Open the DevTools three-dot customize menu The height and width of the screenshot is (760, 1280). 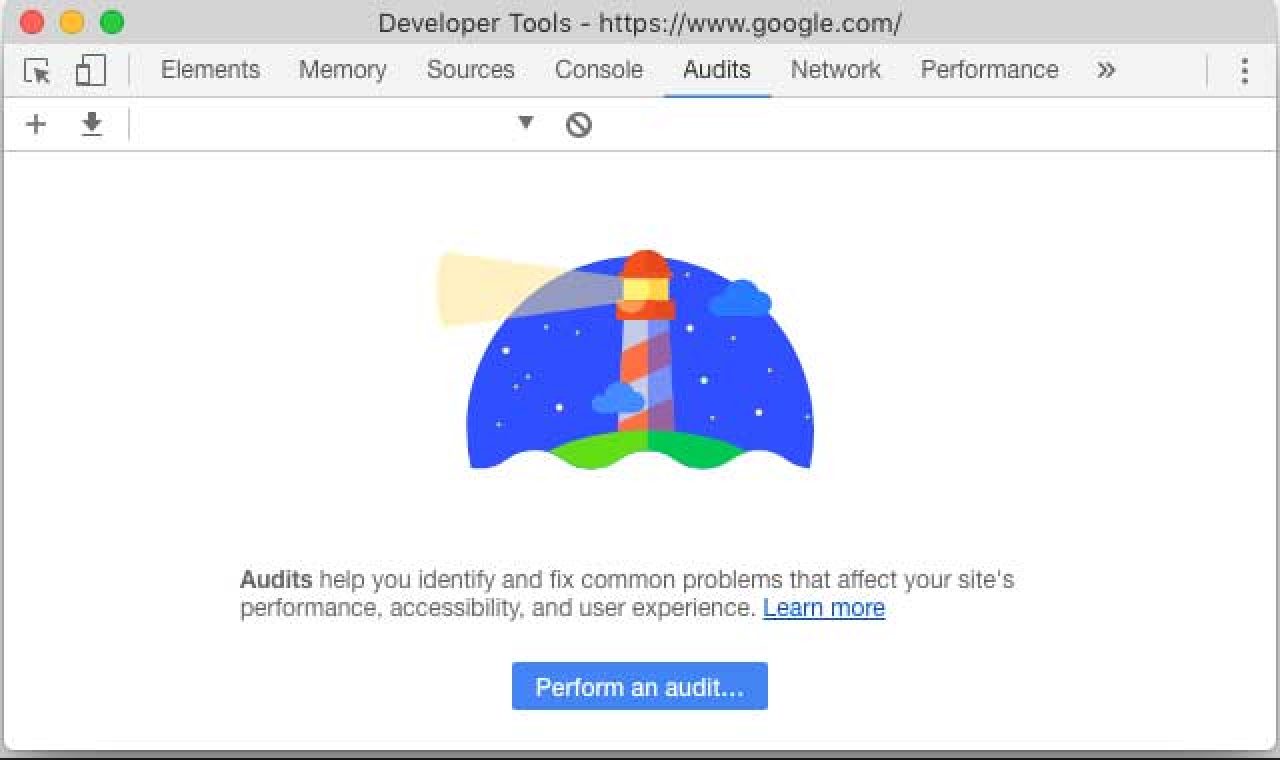pyautogui.click(x=1244, y=70)
